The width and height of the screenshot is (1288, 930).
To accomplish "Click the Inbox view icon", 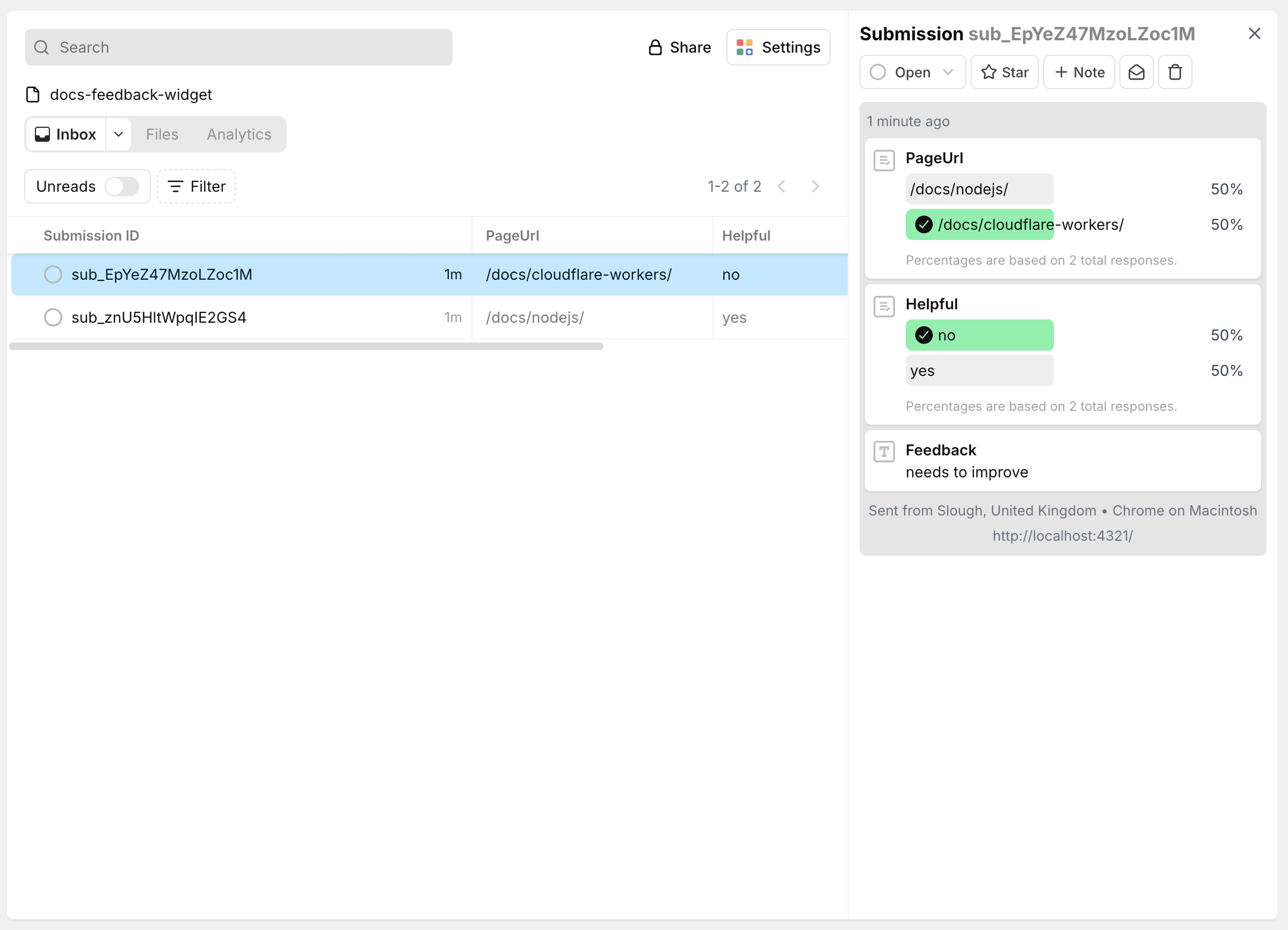I will point(42,134).
